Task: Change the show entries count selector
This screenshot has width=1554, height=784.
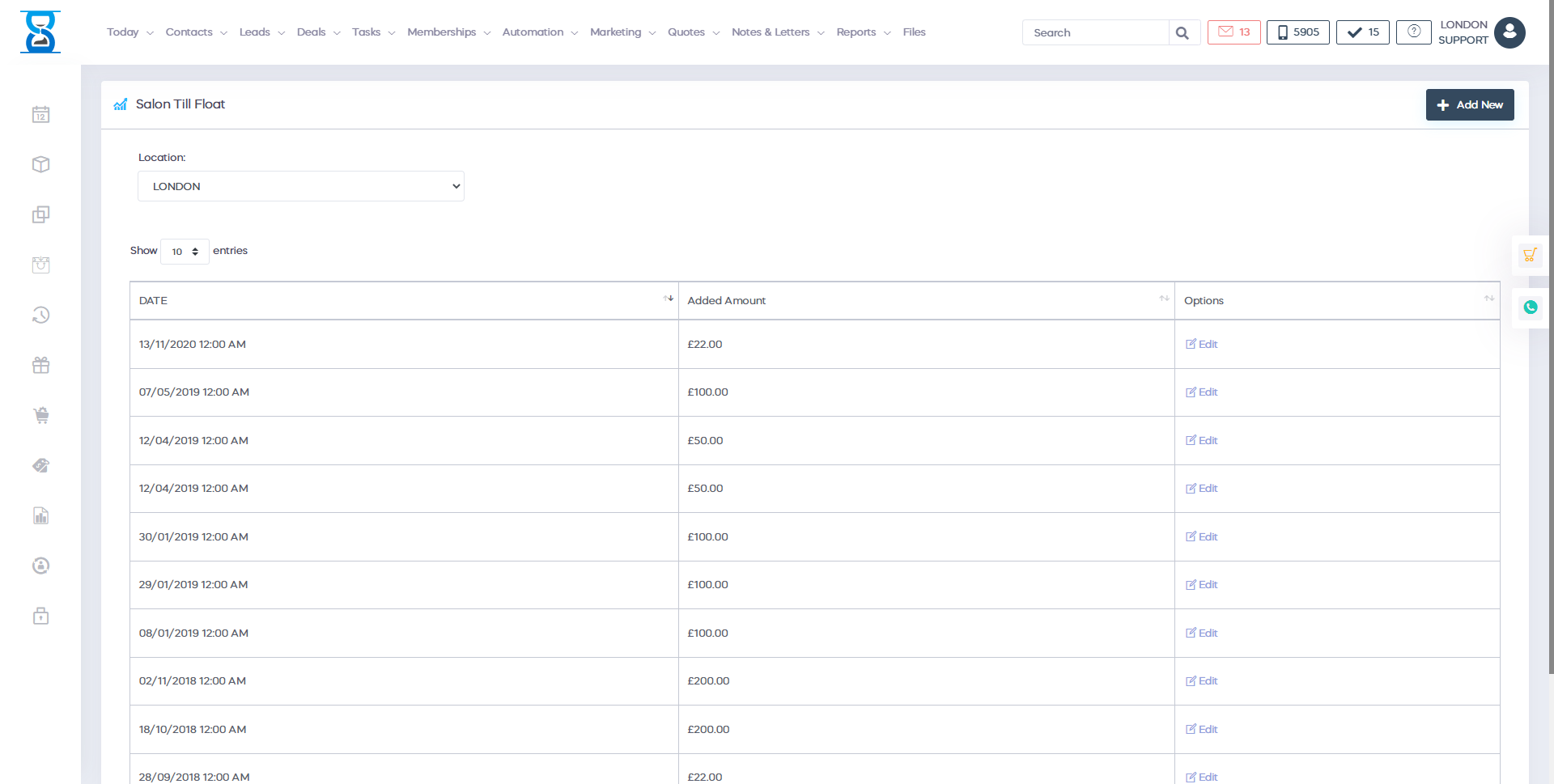Action: [185, 252]
